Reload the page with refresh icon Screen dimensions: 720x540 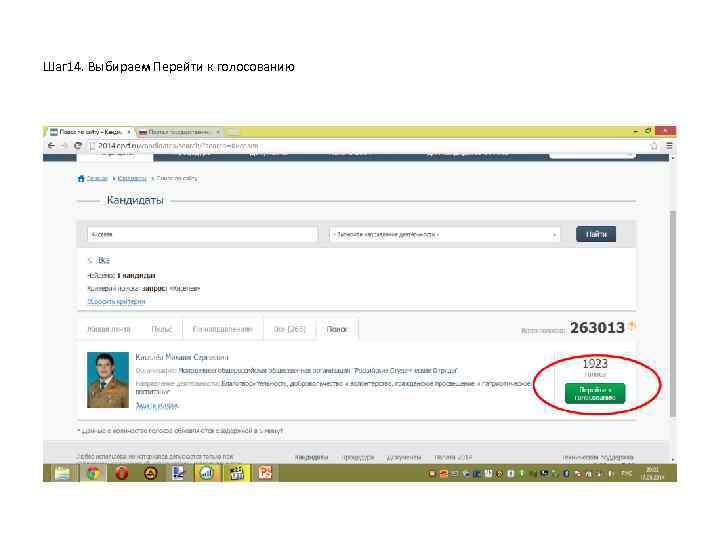[x=78, y=146]
